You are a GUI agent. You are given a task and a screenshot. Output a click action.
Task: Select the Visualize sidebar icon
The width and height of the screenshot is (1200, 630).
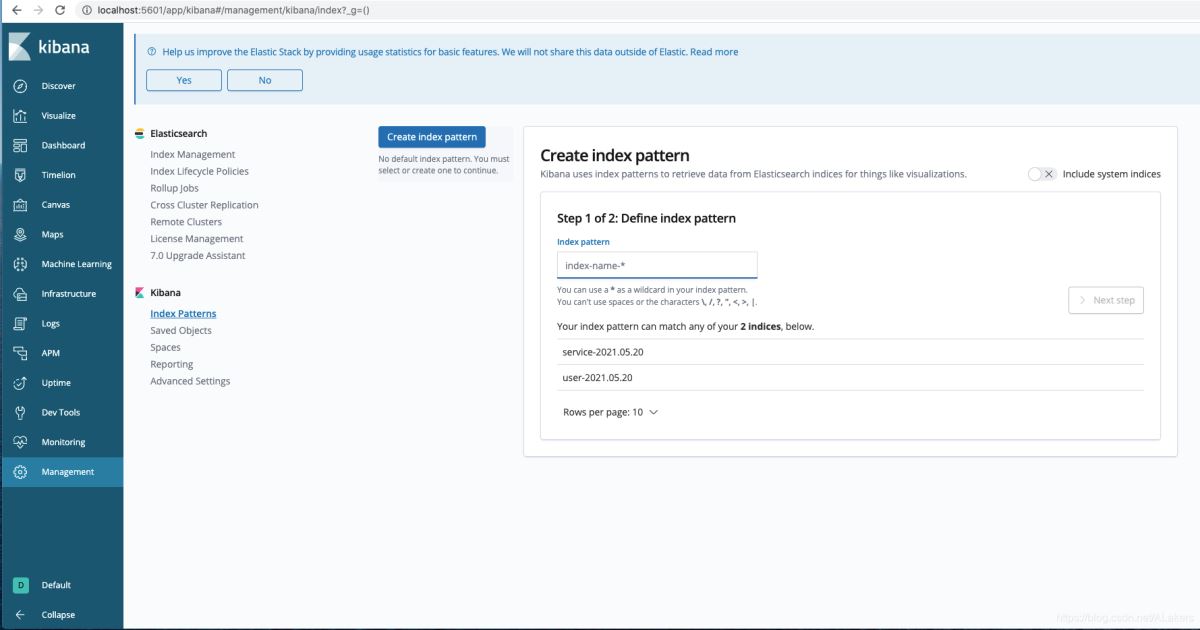[x=22, y=115]
